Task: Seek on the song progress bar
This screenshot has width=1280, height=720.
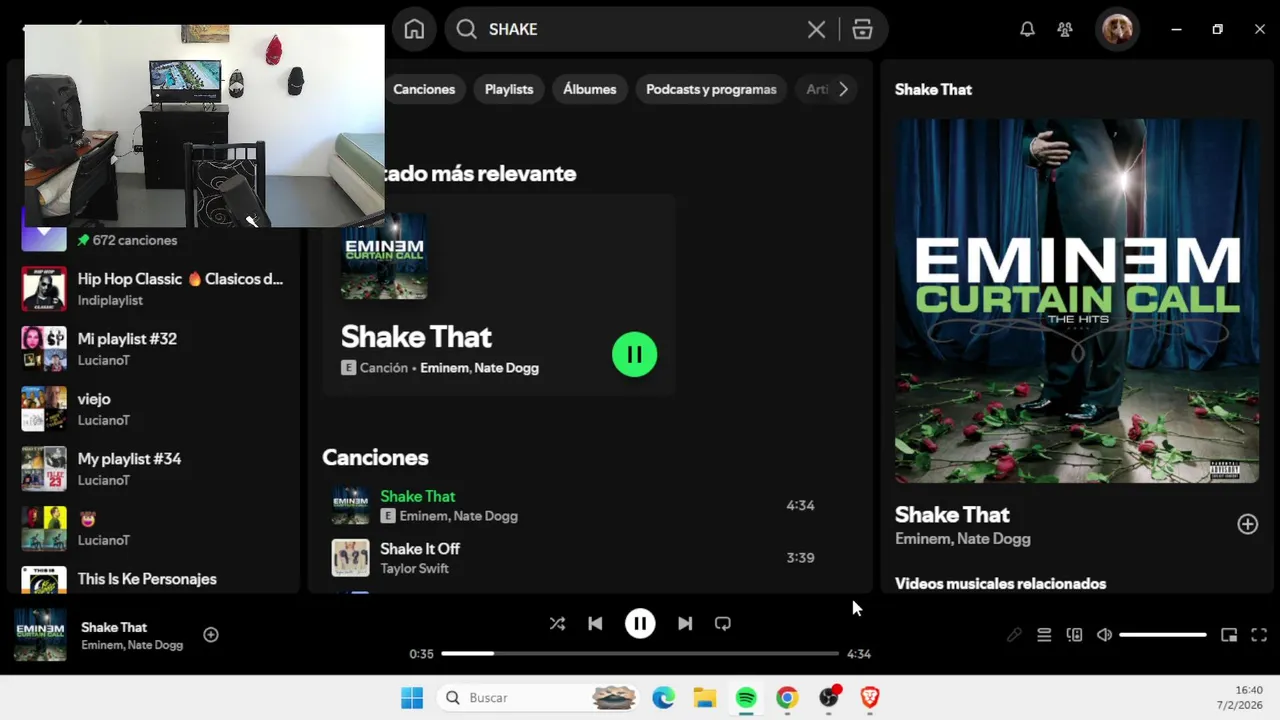Action: [x=640, y=653]
